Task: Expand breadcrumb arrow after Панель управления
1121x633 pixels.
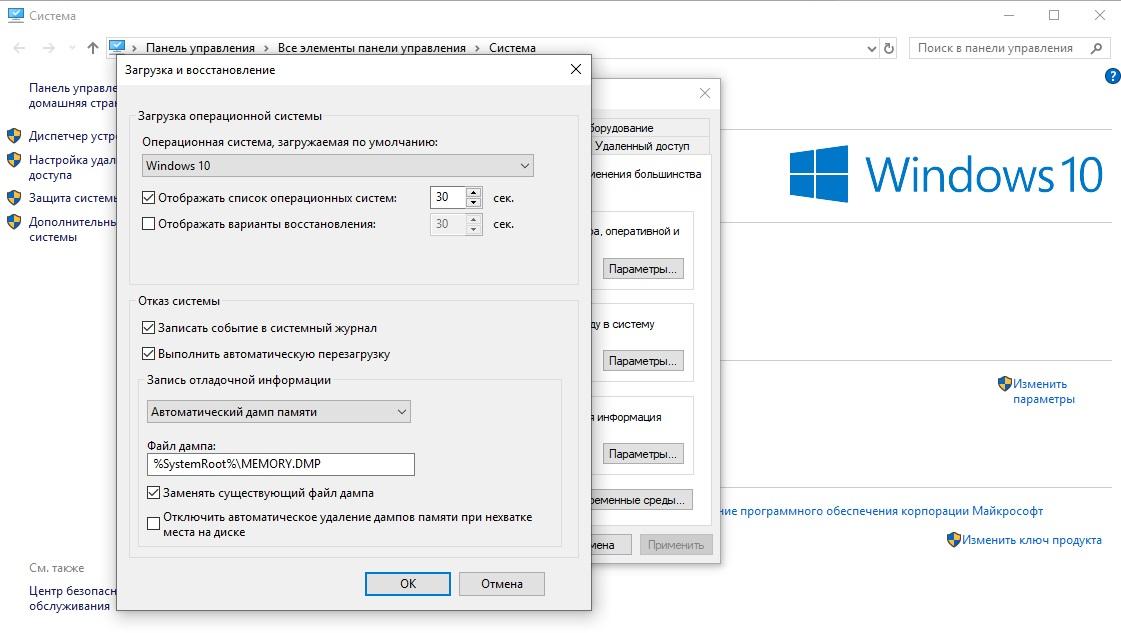Action: click(266, 48)
